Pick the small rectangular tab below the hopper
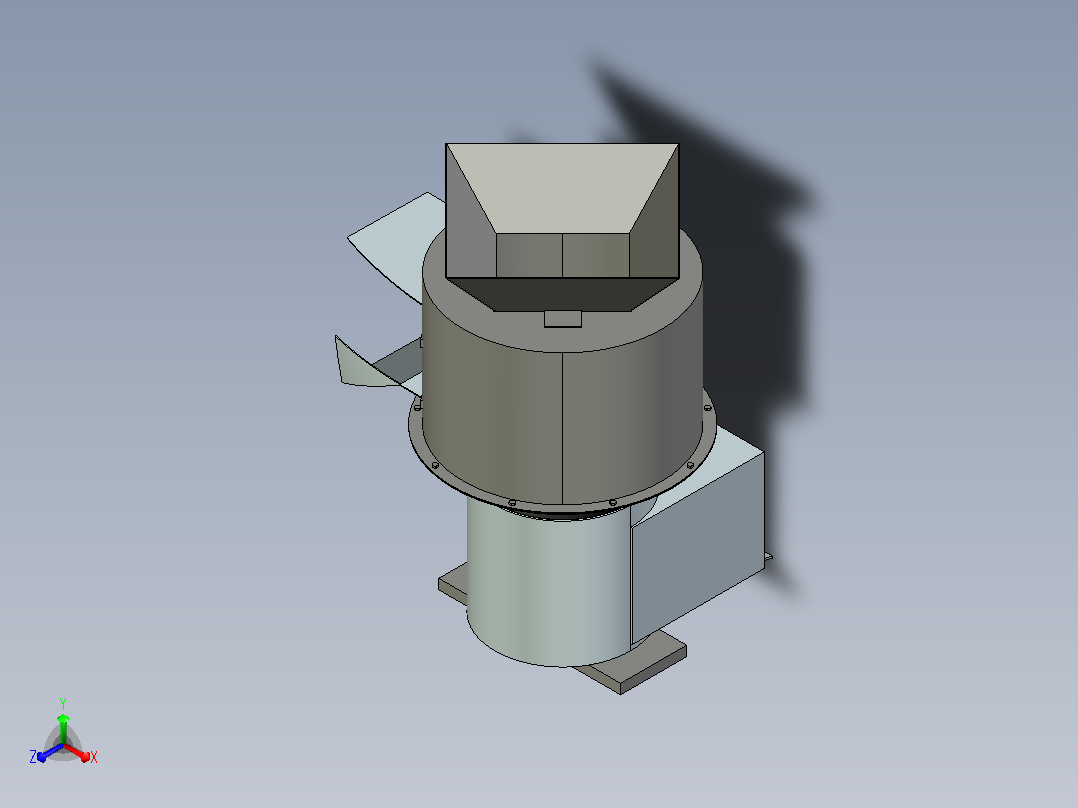Screen dimensions: 1078x808 click(562, 318)
